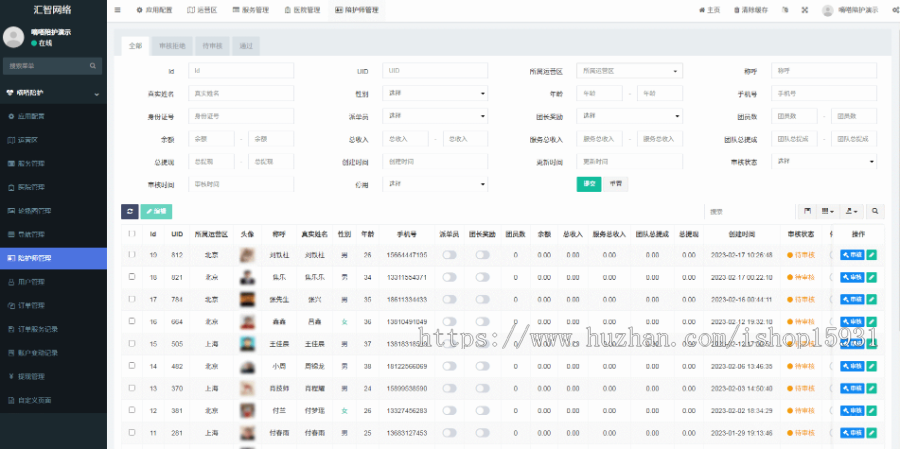Screen dimensions: 900x449
Task: Open the 团长奖励 filter dropdown in search form
Action: pyautogui.click(x=630, y=116)
